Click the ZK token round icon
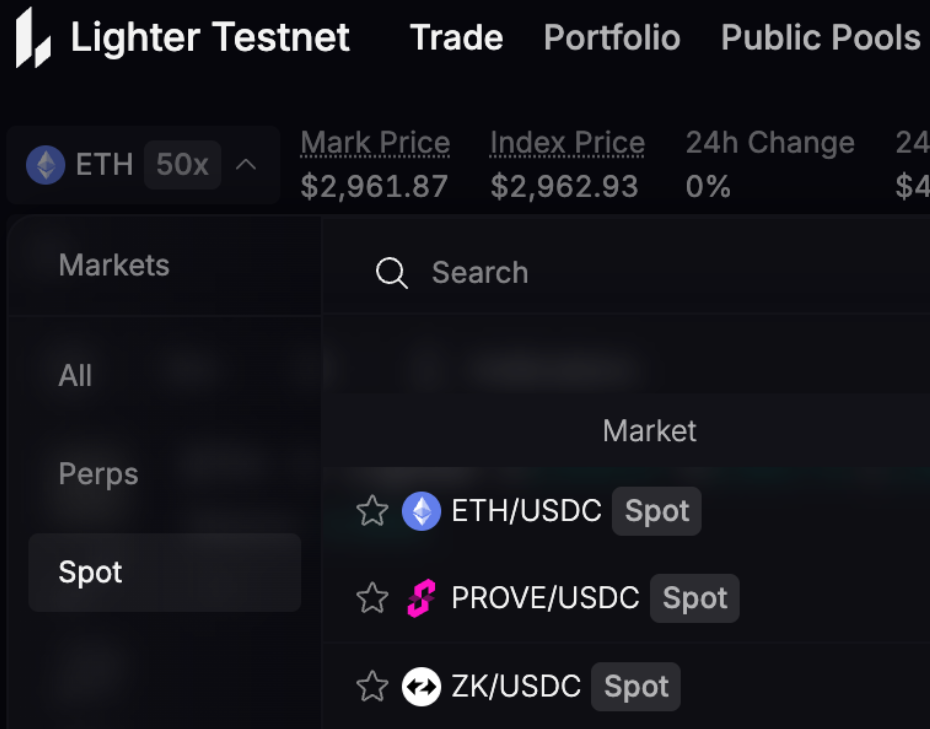The image size is (930, 729). click(421, 687)
